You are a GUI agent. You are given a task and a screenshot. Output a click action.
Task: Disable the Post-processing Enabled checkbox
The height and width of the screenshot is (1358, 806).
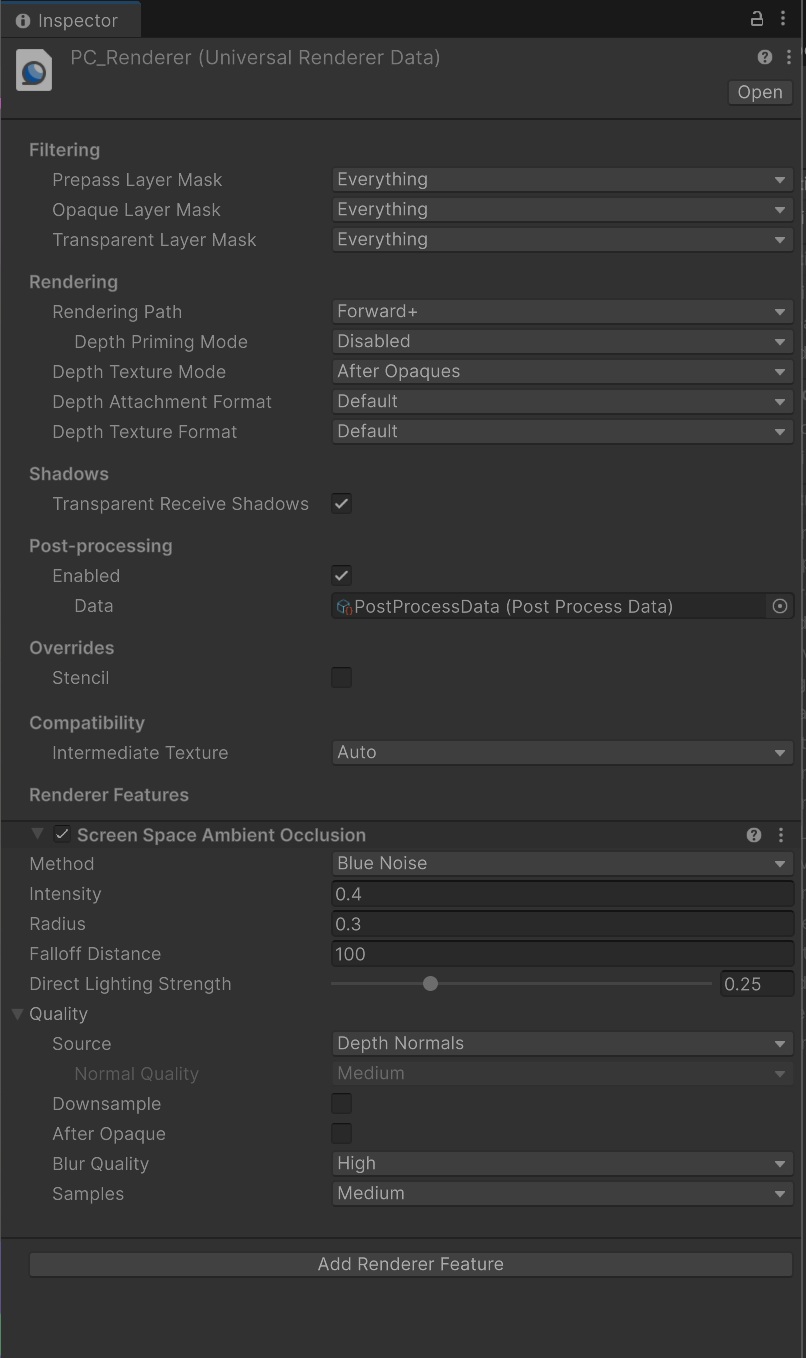click(x=342, y=576)
